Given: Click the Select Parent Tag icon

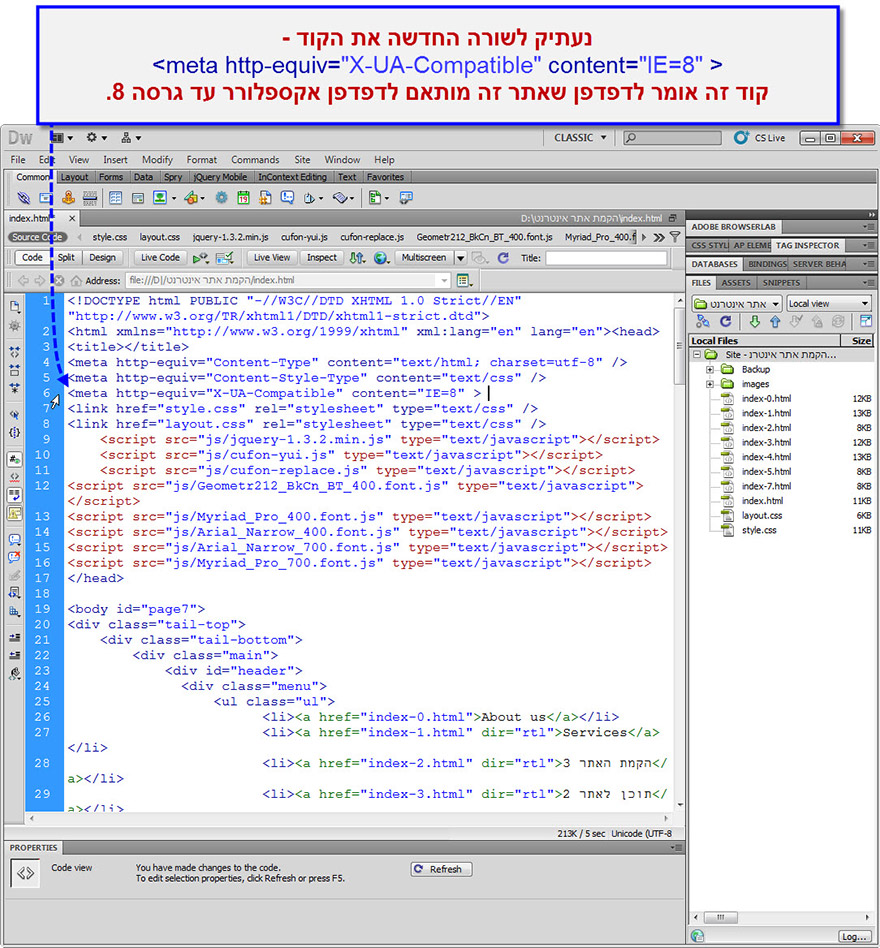Looking at the screenshot, I should coord(15,415).
